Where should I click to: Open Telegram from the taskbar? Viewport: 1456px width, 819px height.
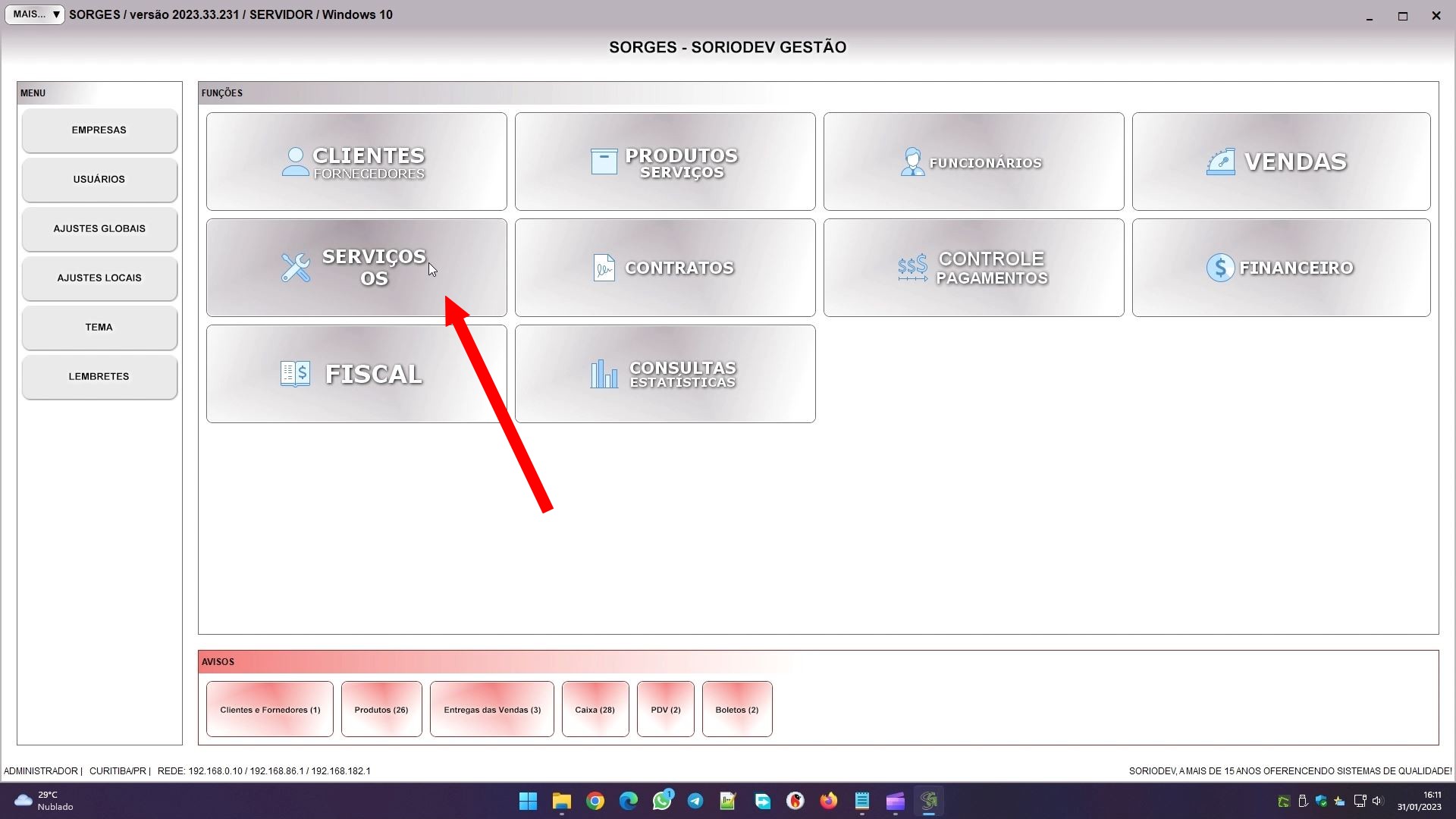pos(695,801)
